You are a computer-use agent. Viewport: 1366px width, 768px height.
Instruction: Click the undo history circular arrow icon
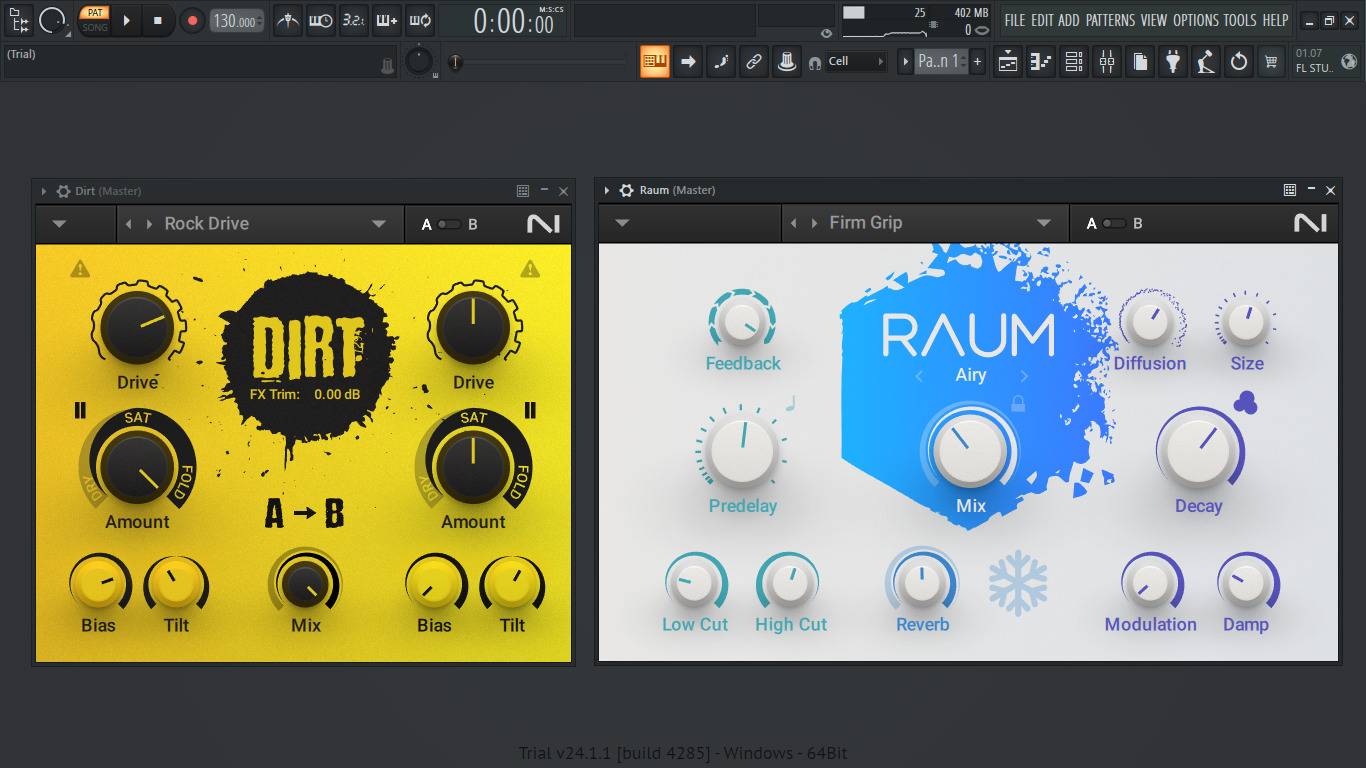pos(1239,61)
